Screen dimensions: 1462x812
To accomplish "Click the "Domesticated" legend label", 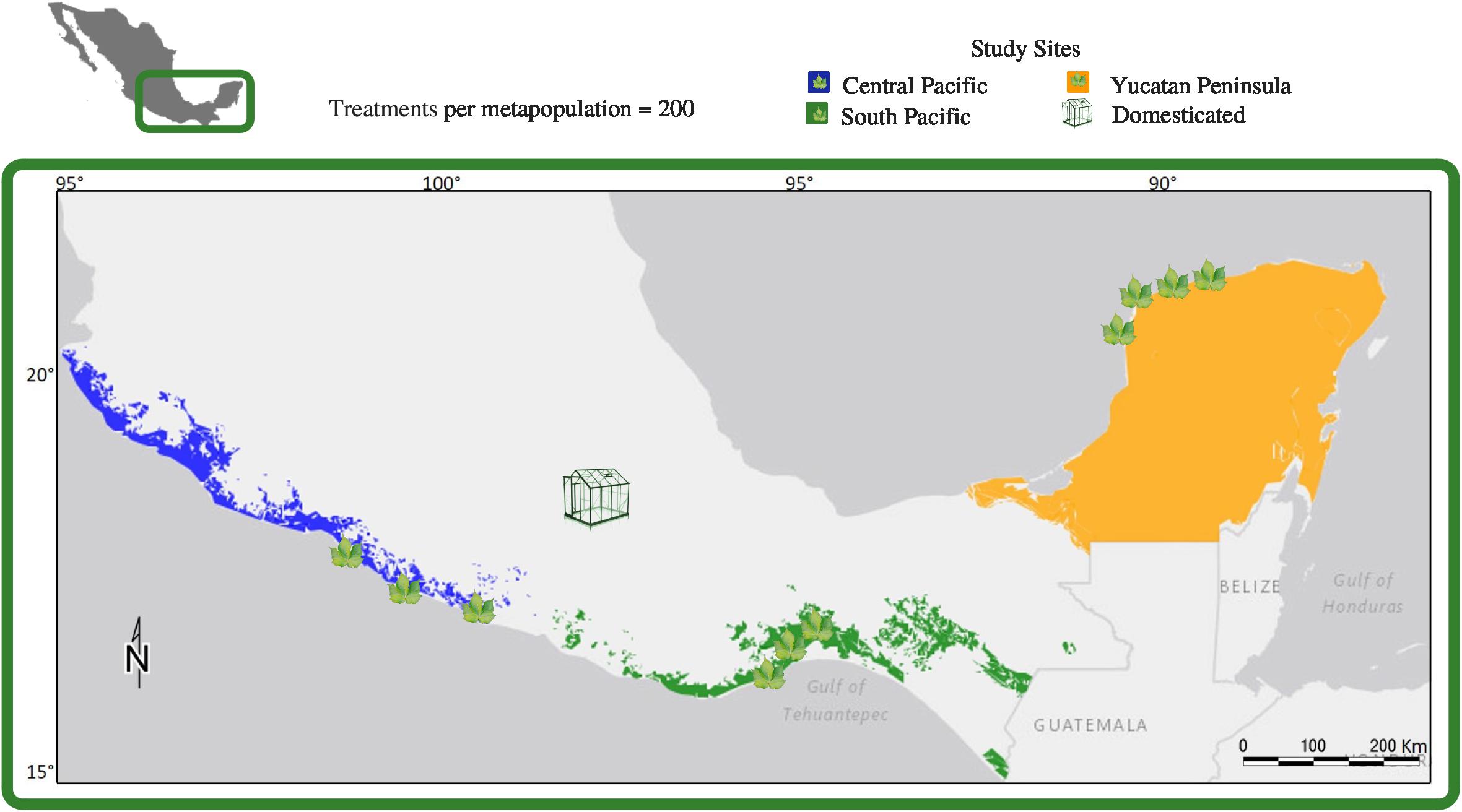I will pyautogui.click(x=1178, y=115).
